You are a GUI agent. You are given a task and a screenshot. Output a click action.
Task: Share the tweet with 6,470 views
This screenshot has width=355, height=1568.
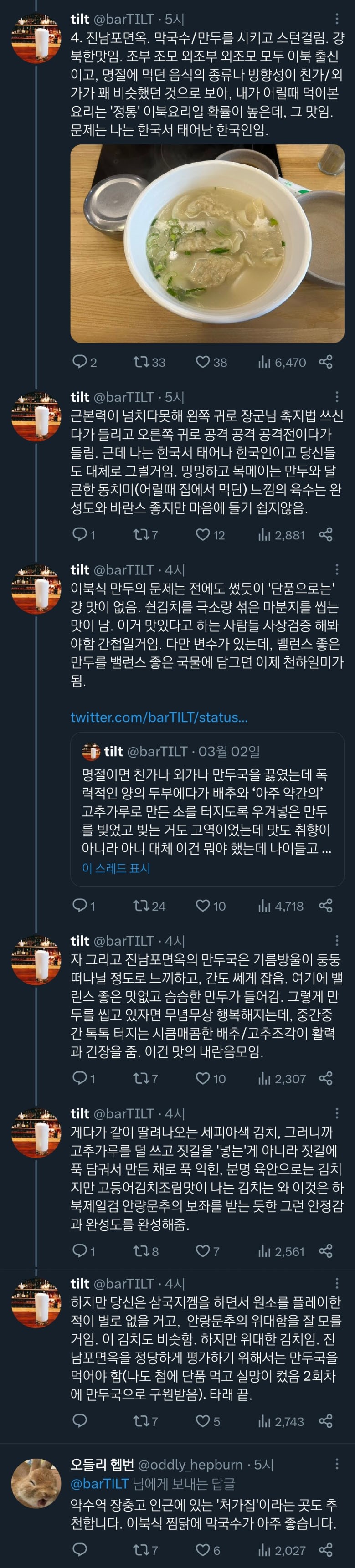click(x=326, y=362)
